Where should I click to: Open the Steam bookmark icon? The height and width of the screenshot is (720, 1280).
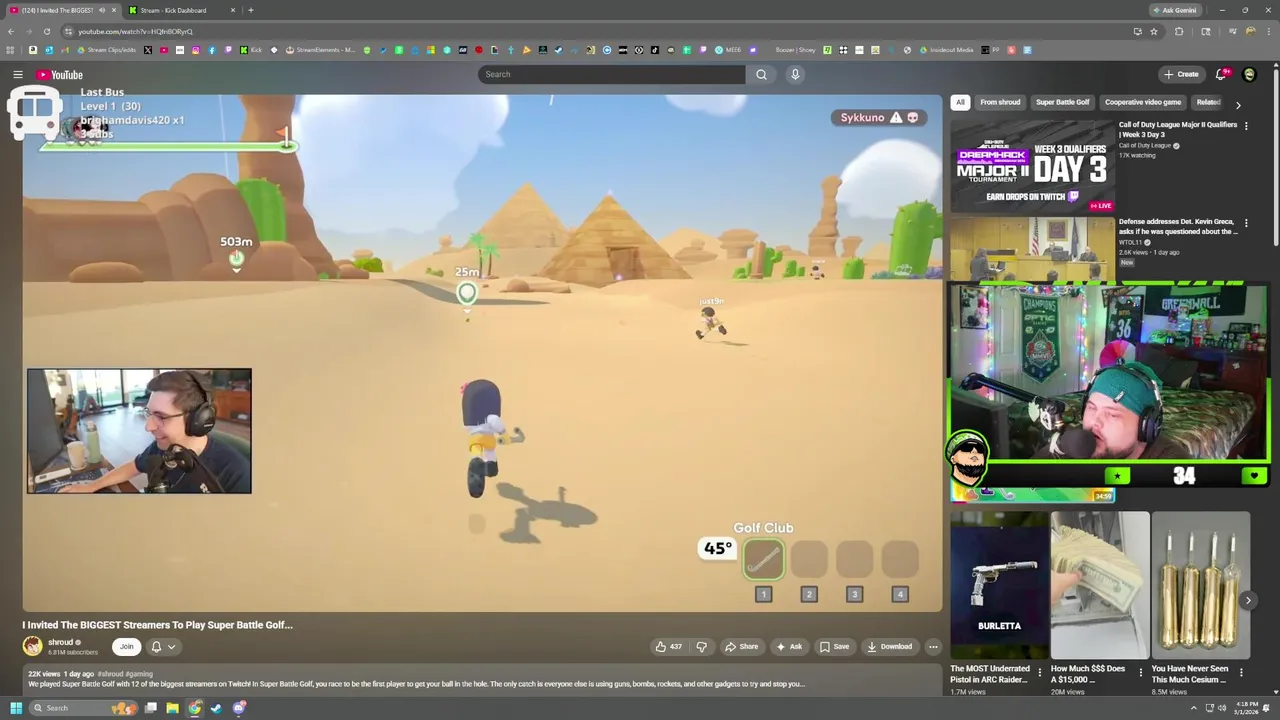coord(558,50)
